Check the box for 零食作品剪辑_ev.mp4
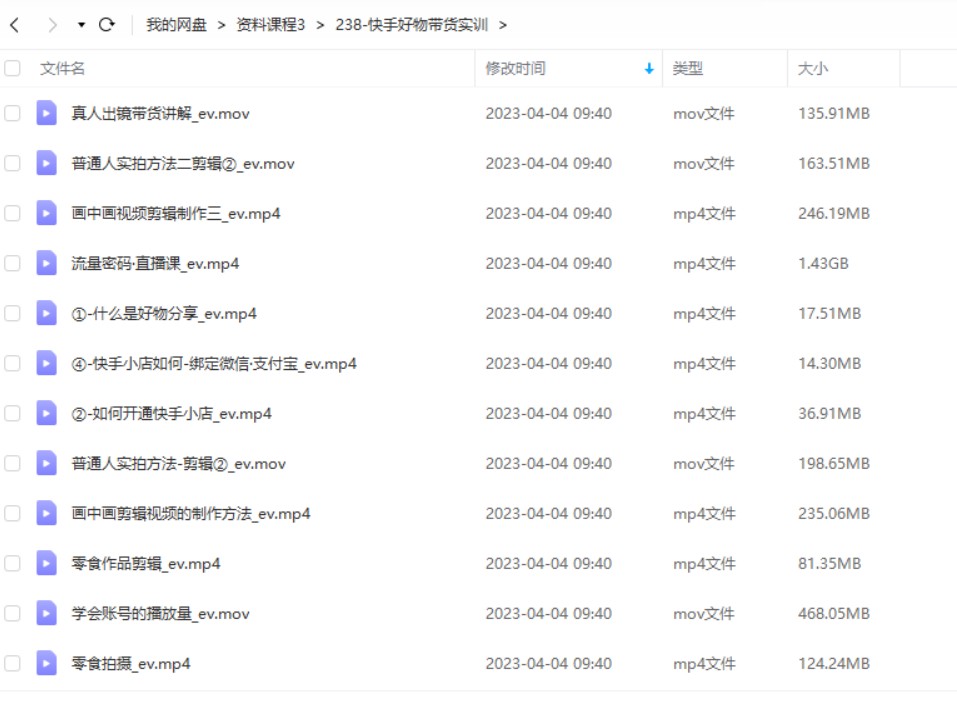Image resolution: width=957 pixels, height=721 pixels. click(12, 563)
